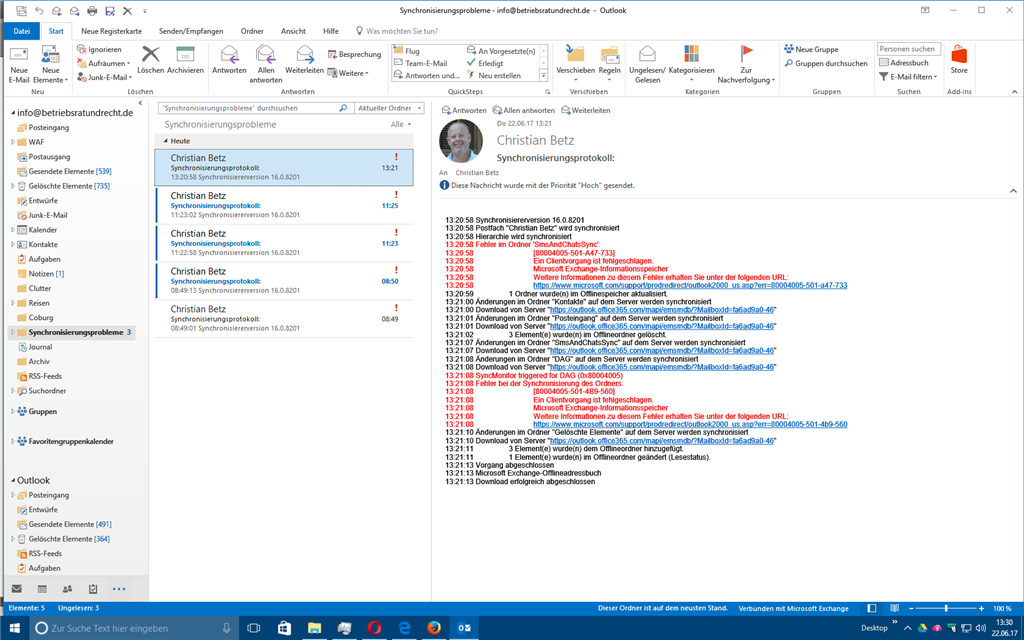Open the Alle message filter dropdown
Image resolution: width=1024 pixels, height=640 pixels.
point(401,124)
